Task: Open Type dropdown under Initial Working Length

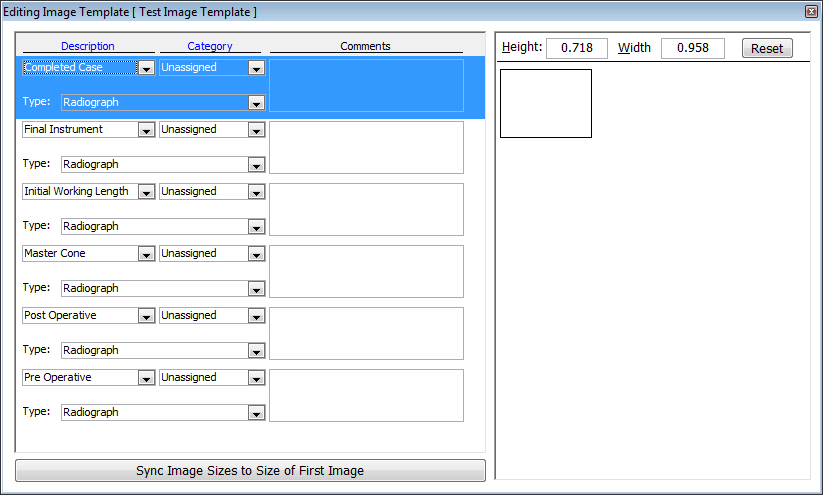Action: pos(256,227)
